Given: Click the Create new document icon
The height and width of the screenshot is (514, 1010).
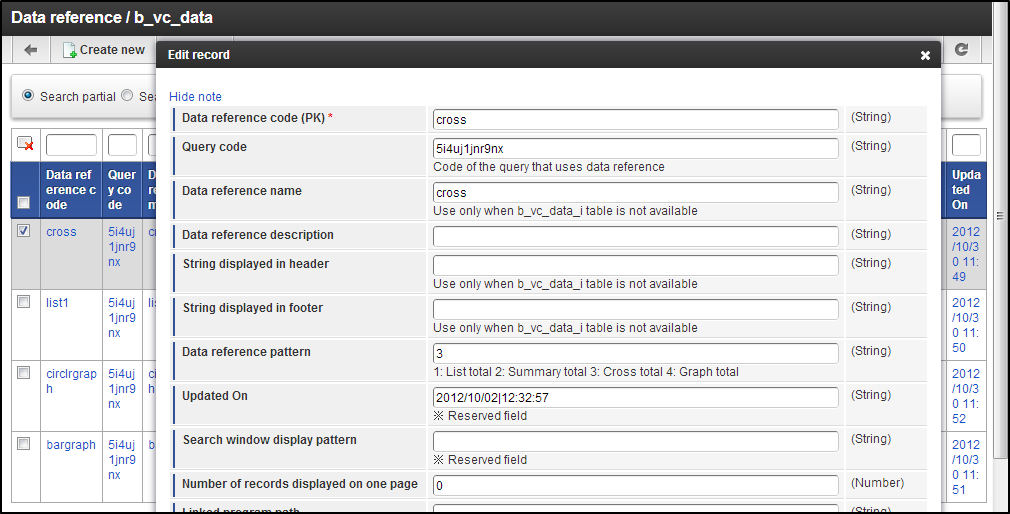Looking at the screenshot, I should [x=70, y=50].
